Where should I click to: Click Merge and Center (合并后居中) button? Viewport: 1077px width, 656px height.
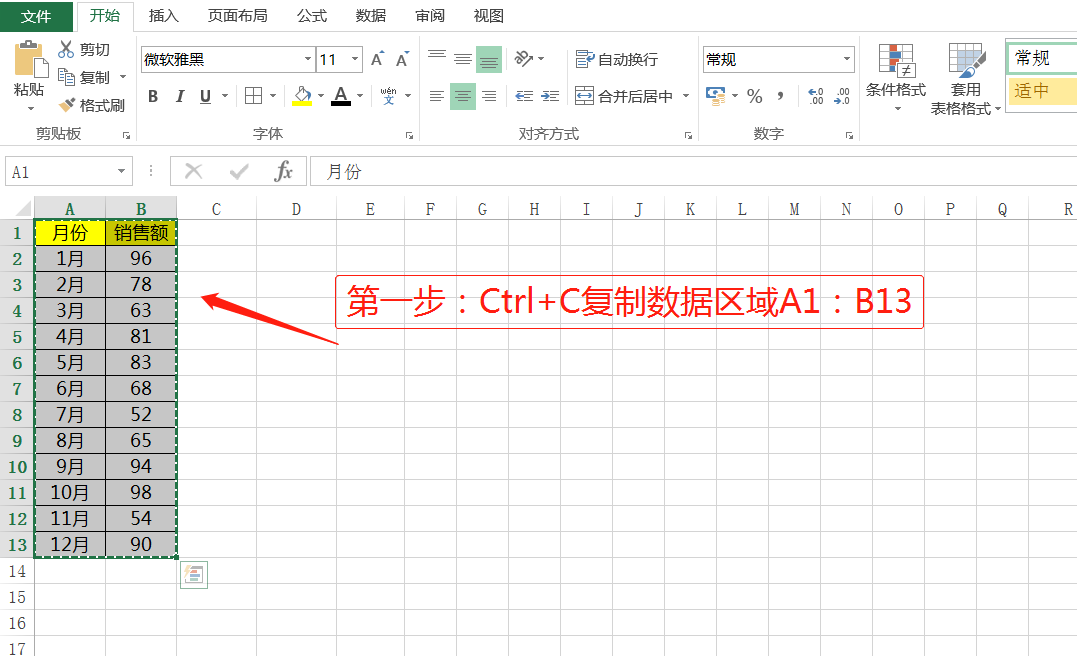pos(624,96)
